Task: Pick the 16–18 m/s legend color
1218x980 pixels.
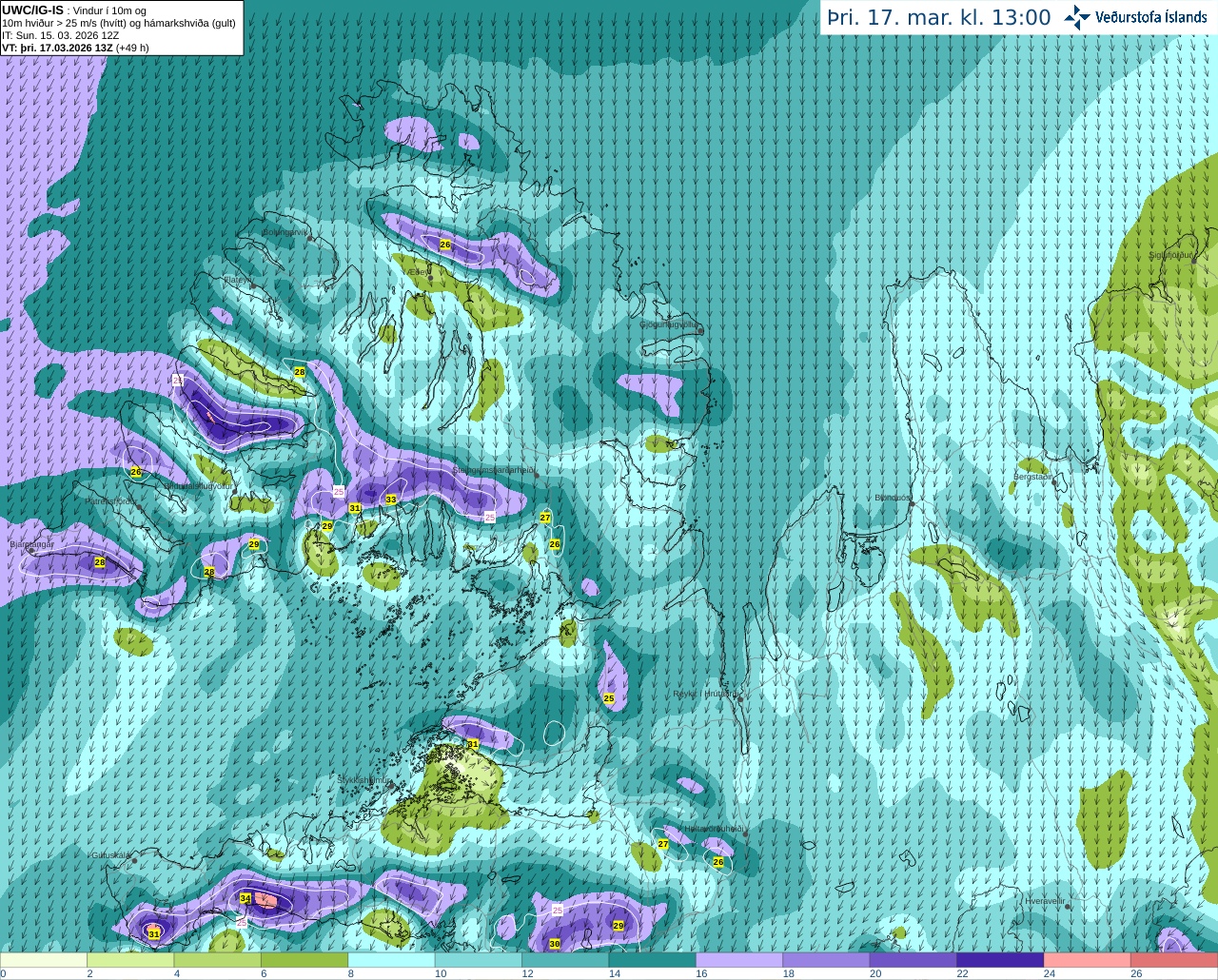Action: pyautogui.click(x=739, y=960)
